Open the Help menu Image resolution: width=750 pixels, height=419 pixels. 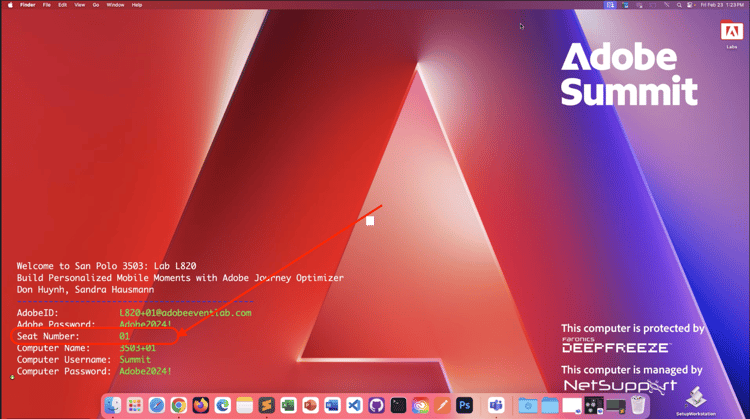[137, 5]
